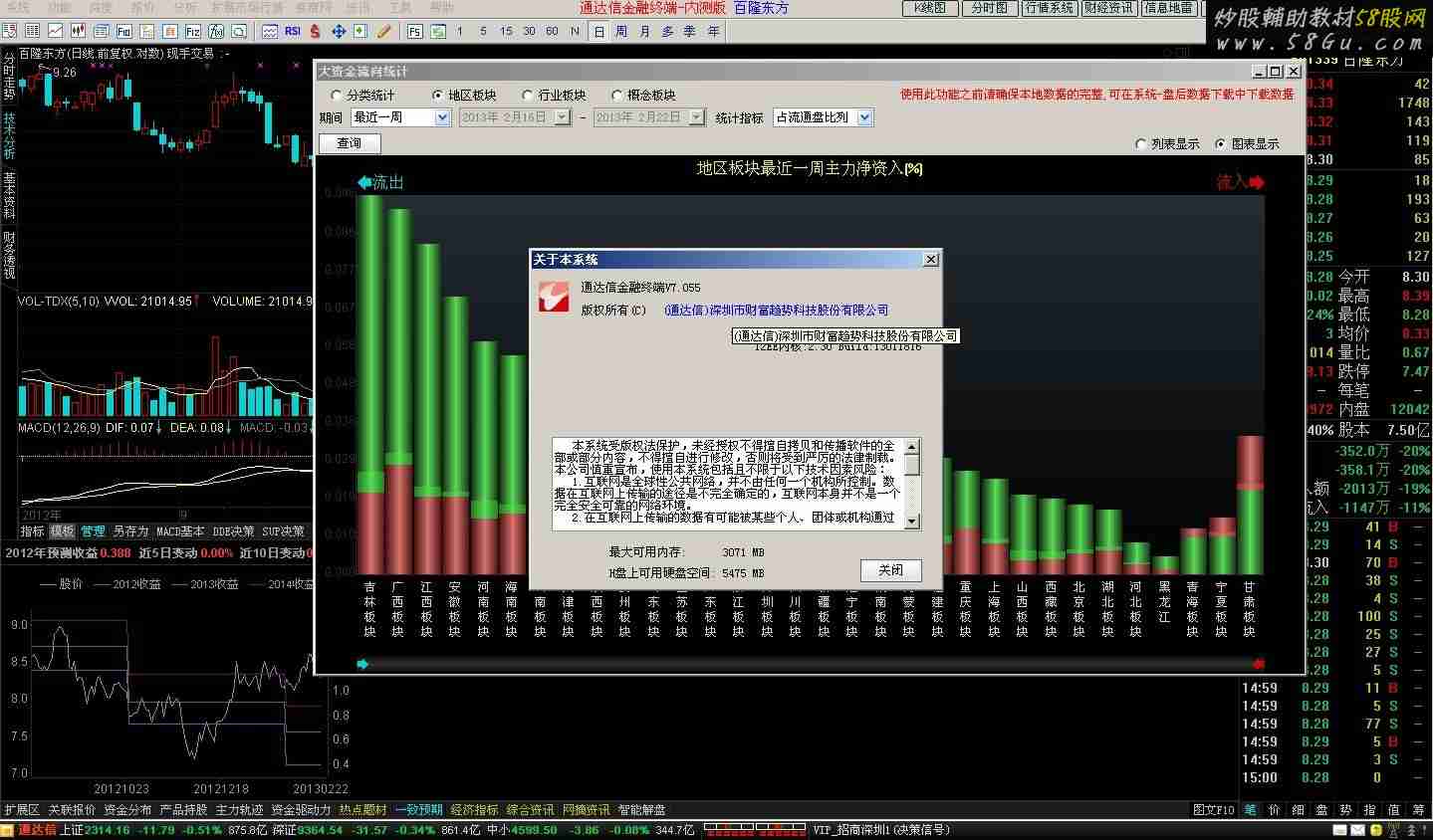Select the 行业板块 radio button
This screenshot has height=840, width=1433.
(x=528, y=96)
